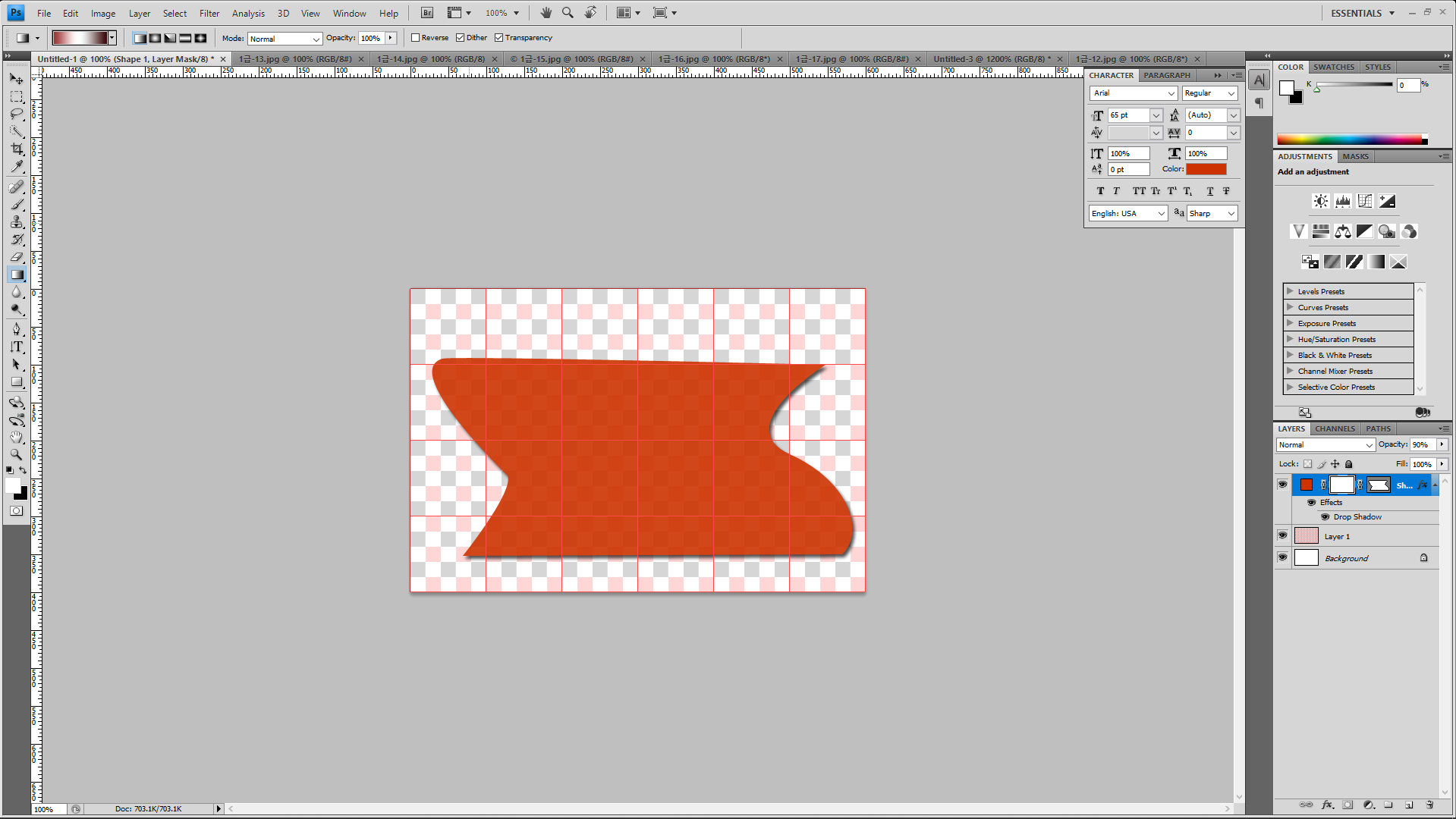Switch to the Channels tab
1456x819 pixels.
pos(1335,428)
